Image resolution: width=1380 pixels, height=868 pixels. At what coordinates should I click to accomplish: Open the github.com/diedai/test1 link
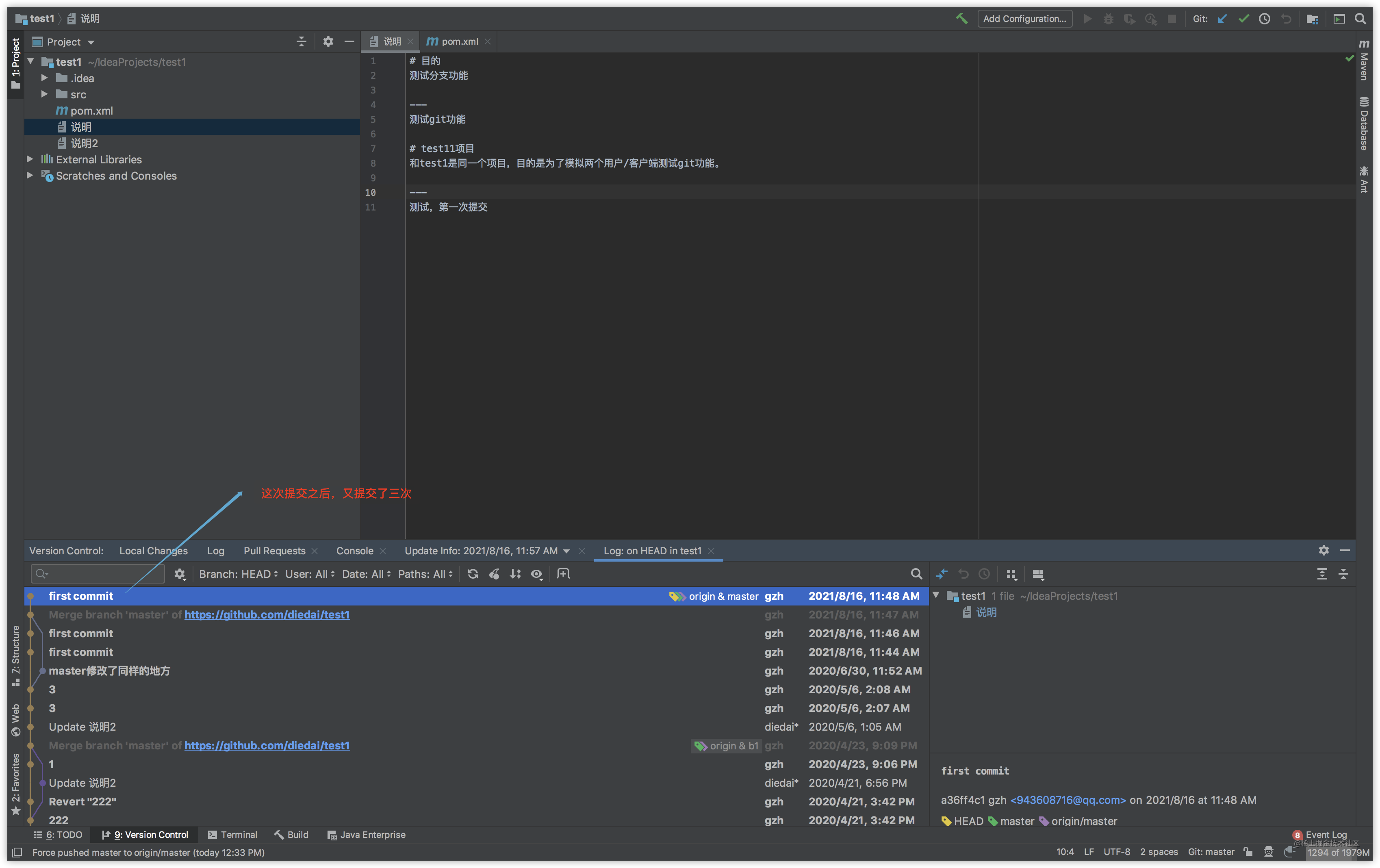pos(267,614)
